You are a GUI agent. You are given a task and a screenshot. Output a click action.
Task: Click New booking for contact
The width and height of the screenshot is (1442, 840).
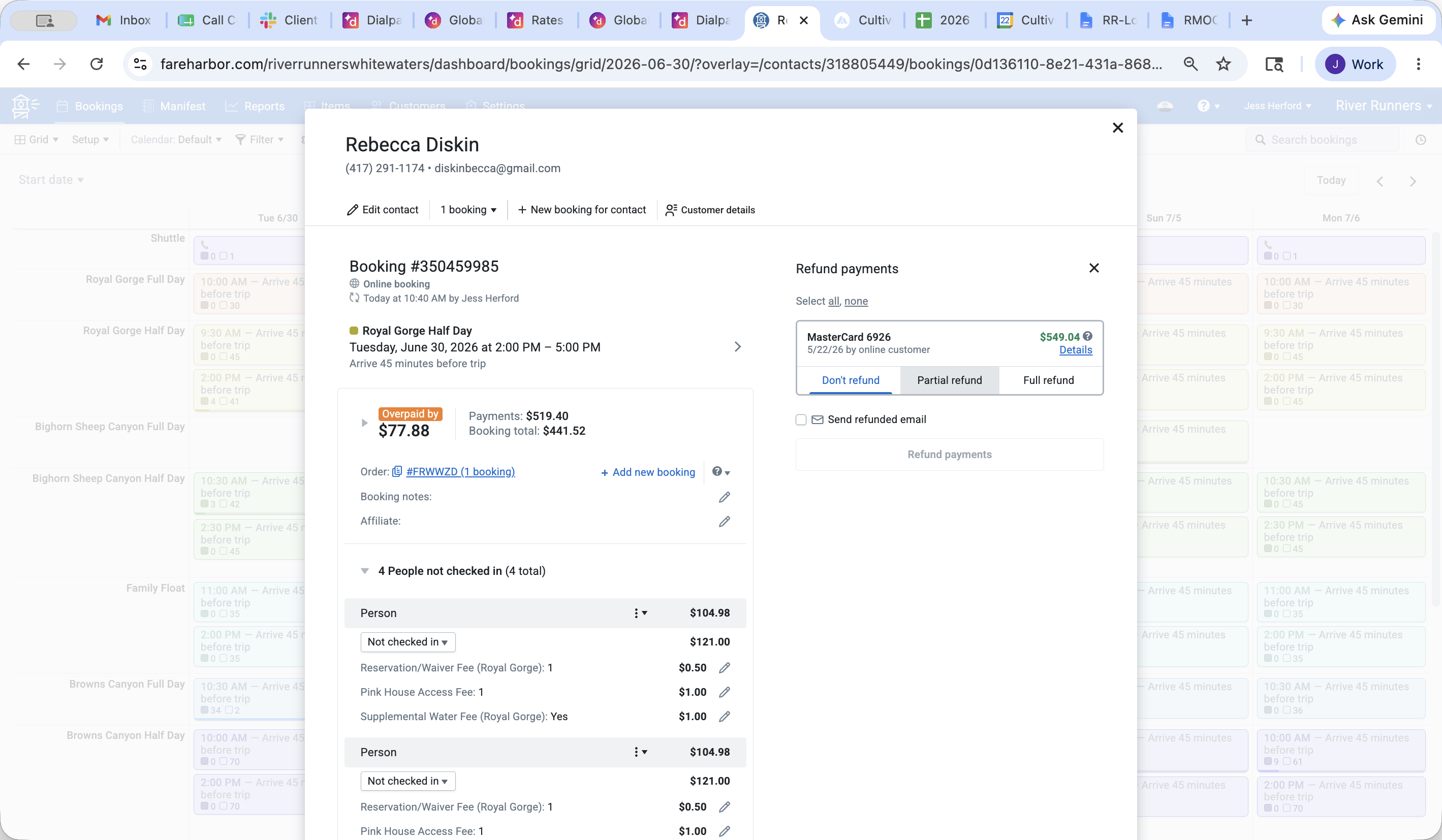coord(582,210)
